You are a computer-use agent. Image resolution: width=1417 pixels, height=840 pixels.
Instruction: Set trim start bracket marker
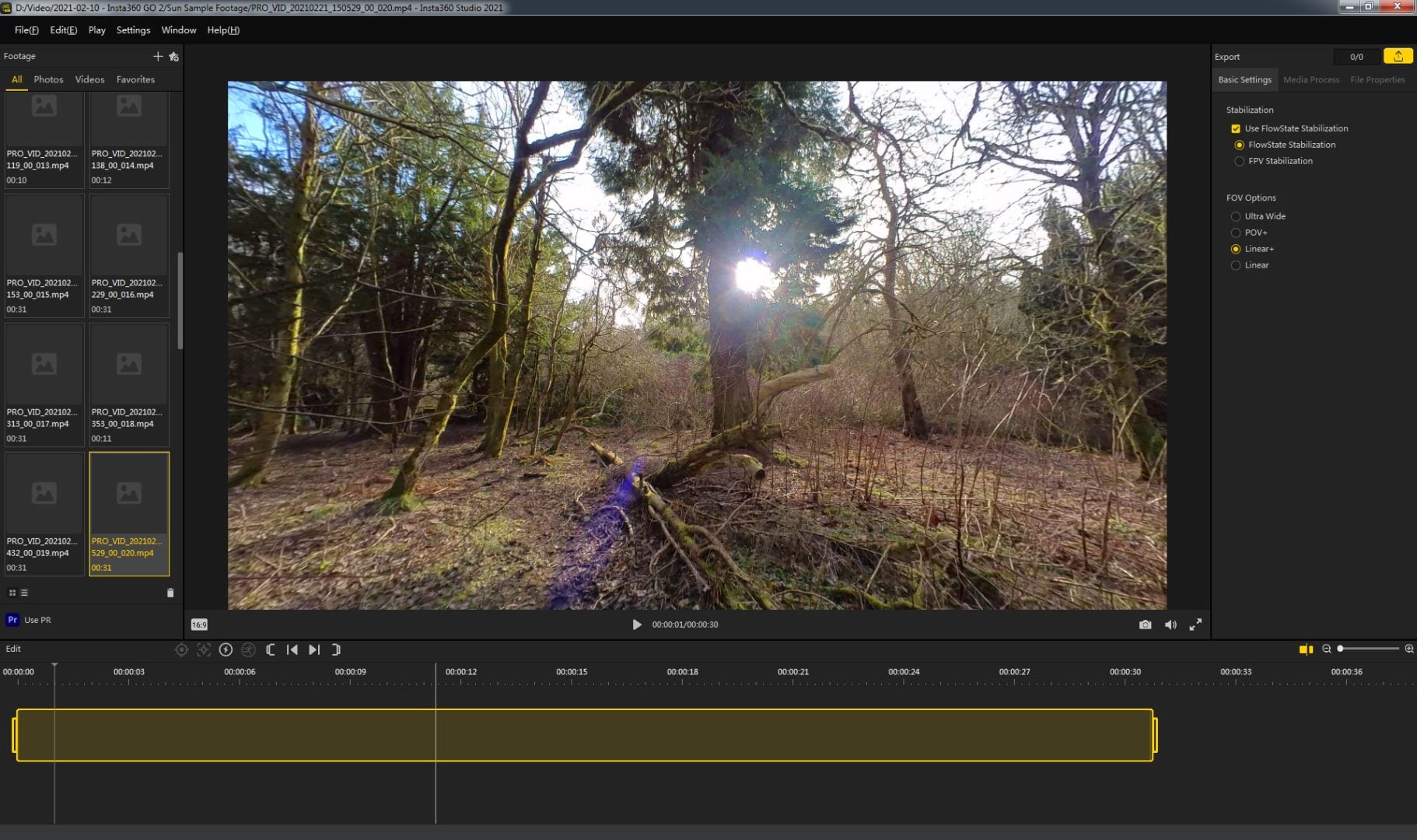click(270, 649)
